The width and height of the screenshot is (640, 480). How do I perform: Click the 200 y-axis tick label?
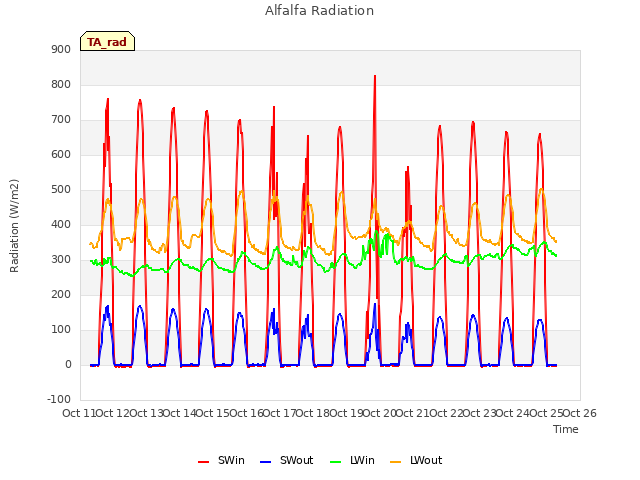pos(61,295)
